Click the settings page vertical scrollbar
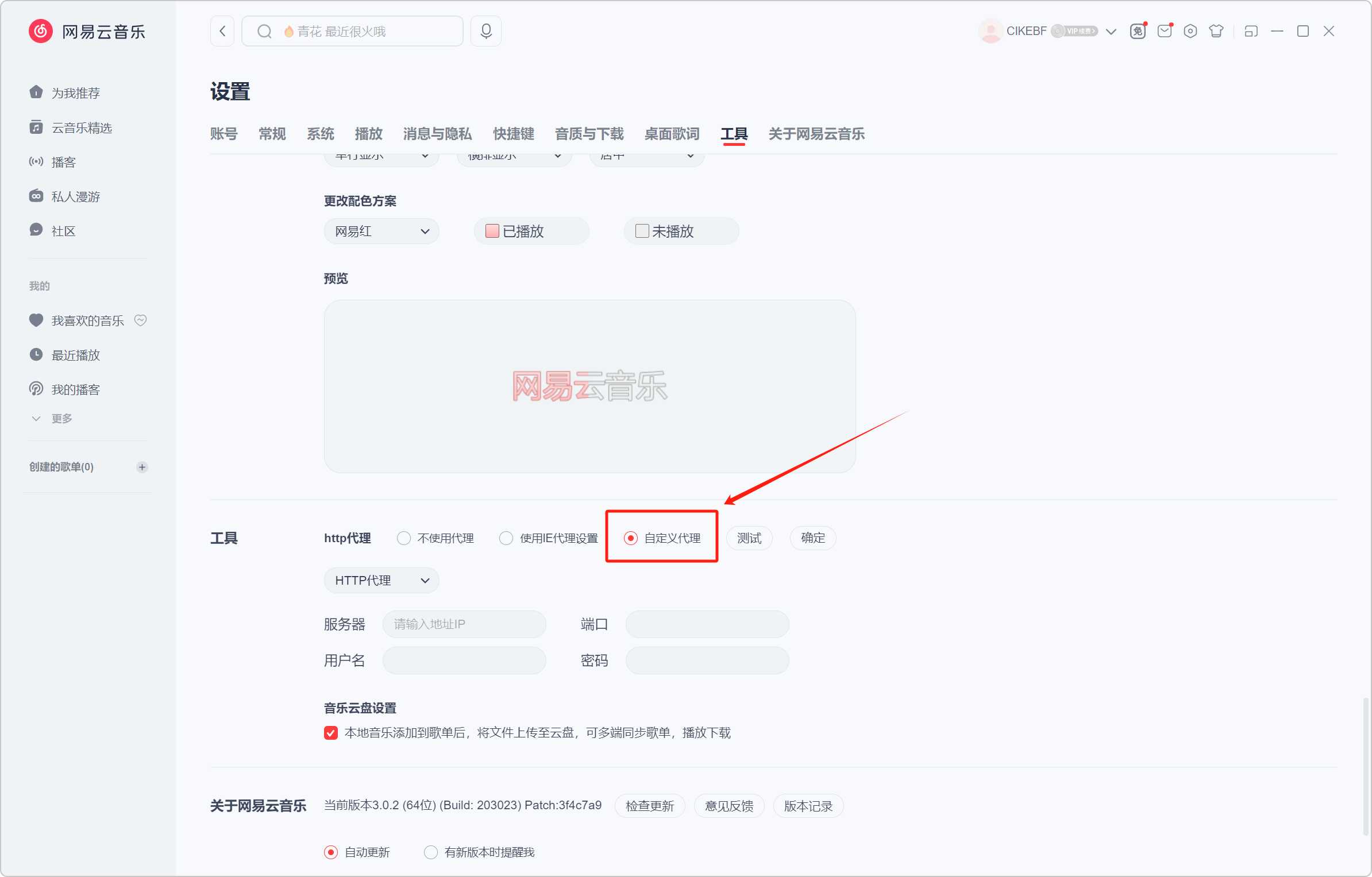 (x=1365, y=767)
